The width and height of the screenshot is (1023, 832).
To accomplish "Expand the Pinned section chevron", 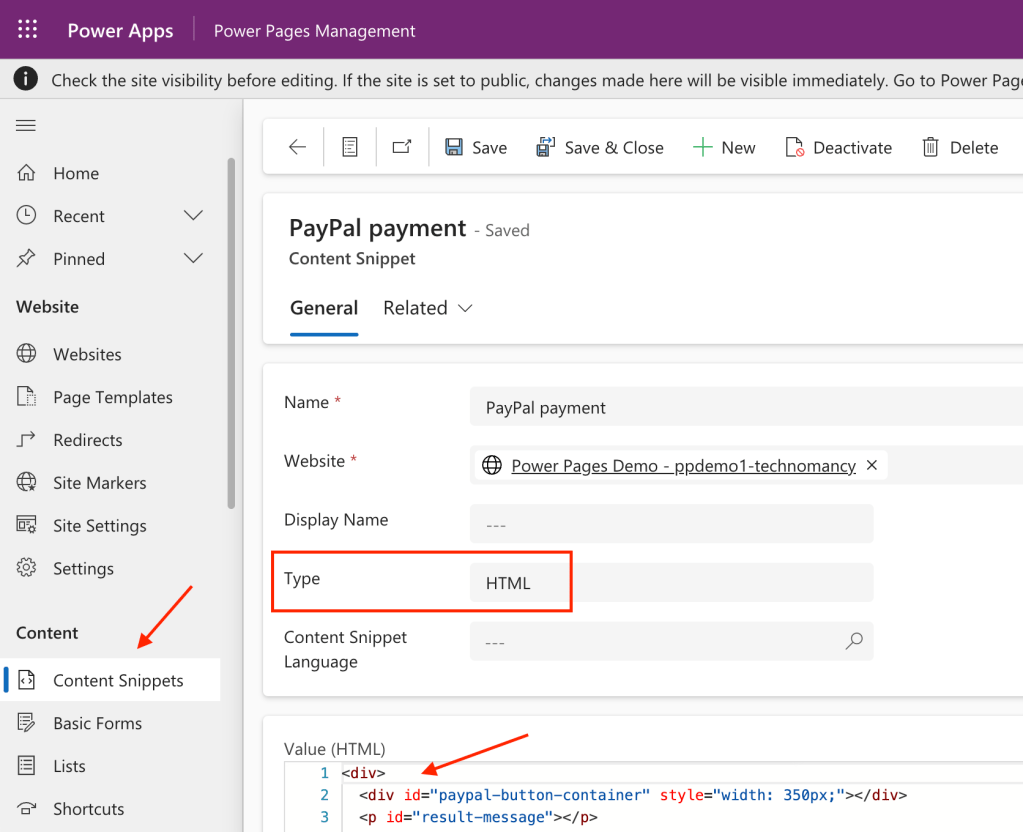I will (194, 259).
